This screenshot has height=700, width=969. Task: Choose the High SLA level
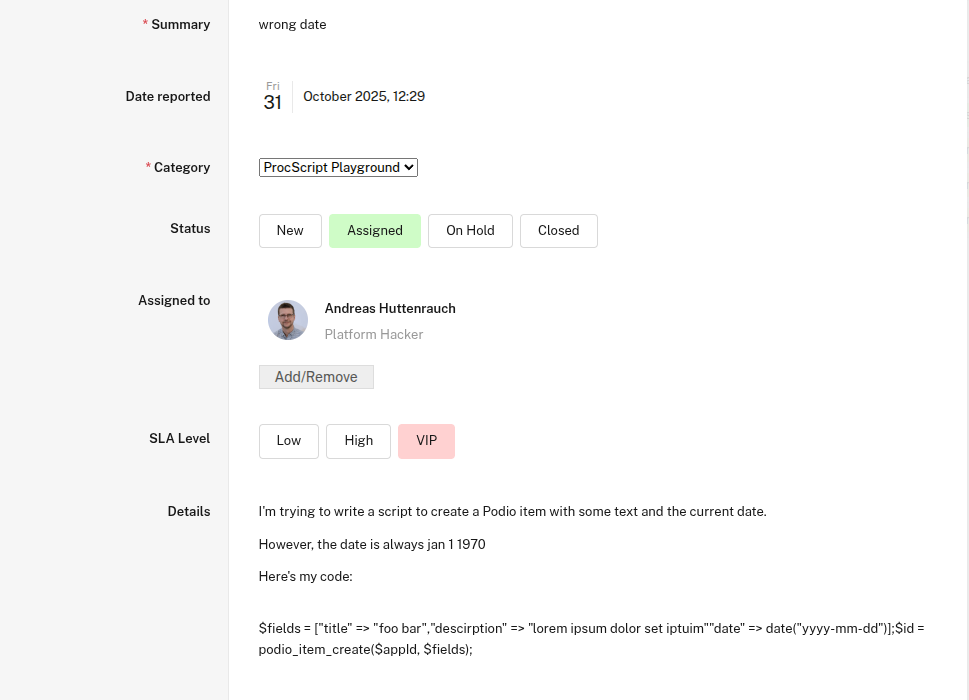(x=358, y=441)
